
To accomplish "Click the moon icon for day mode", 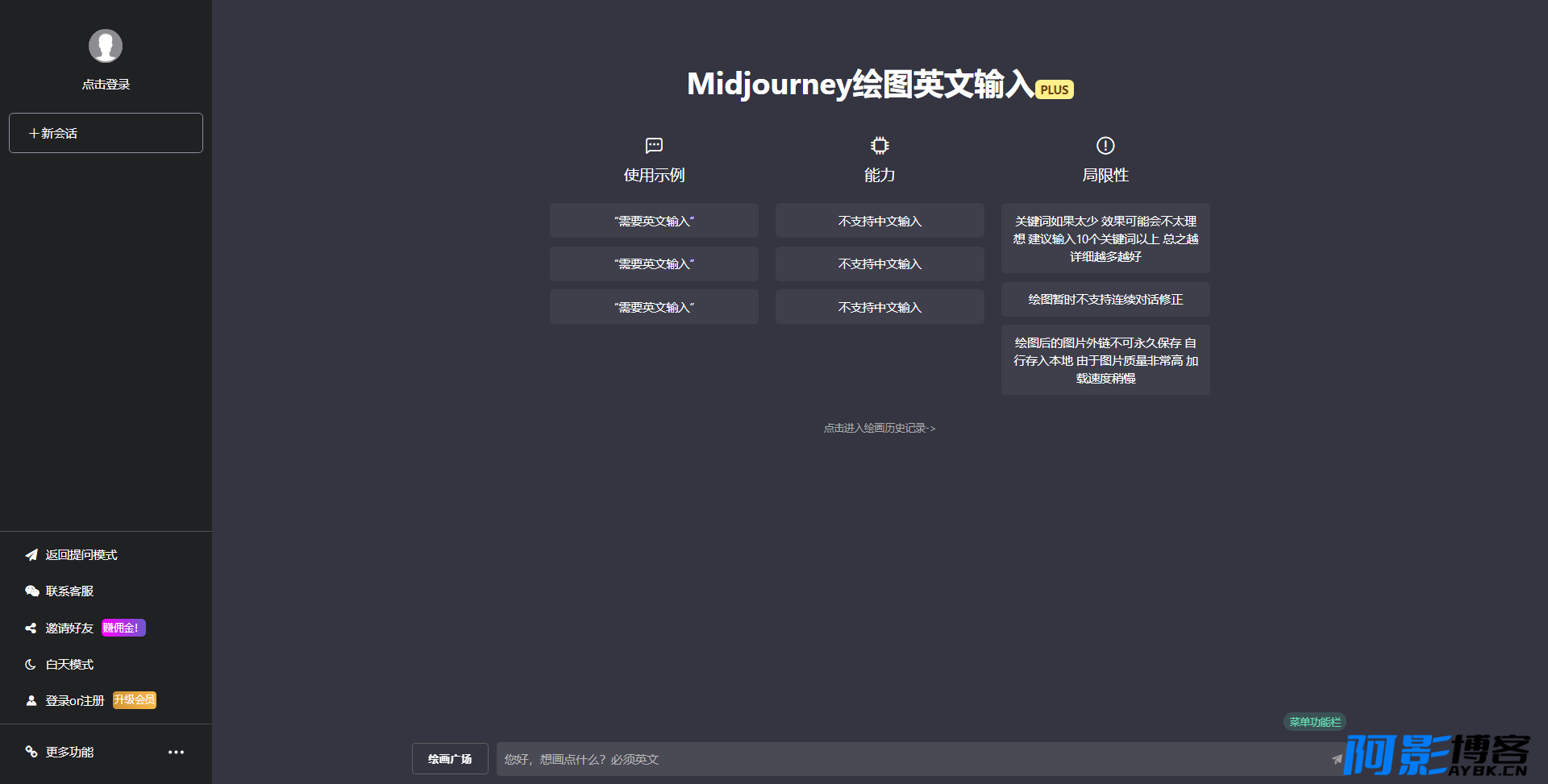I will 31,665.
